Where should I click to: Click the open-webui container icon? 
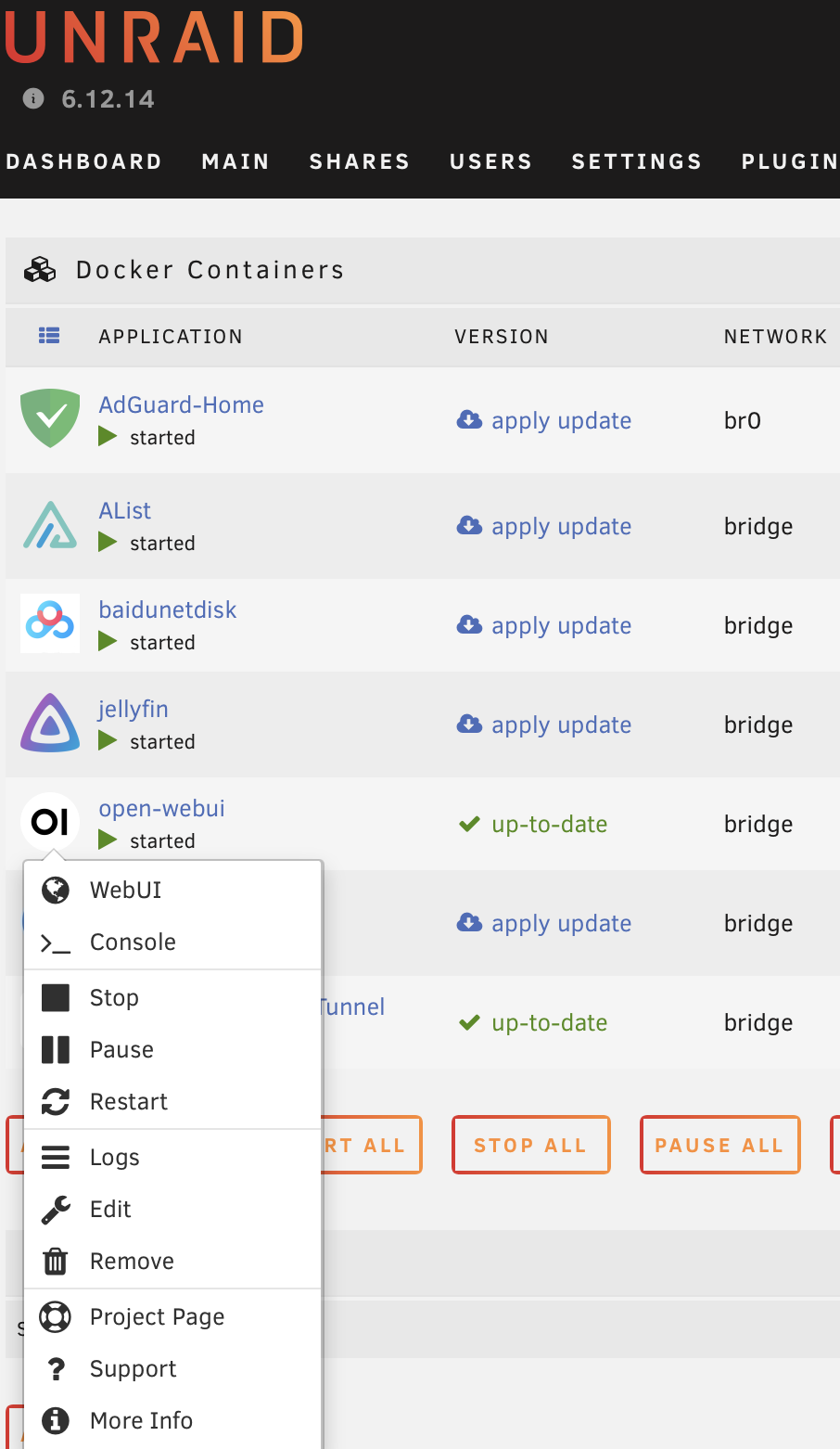click(x=50, y=822)
